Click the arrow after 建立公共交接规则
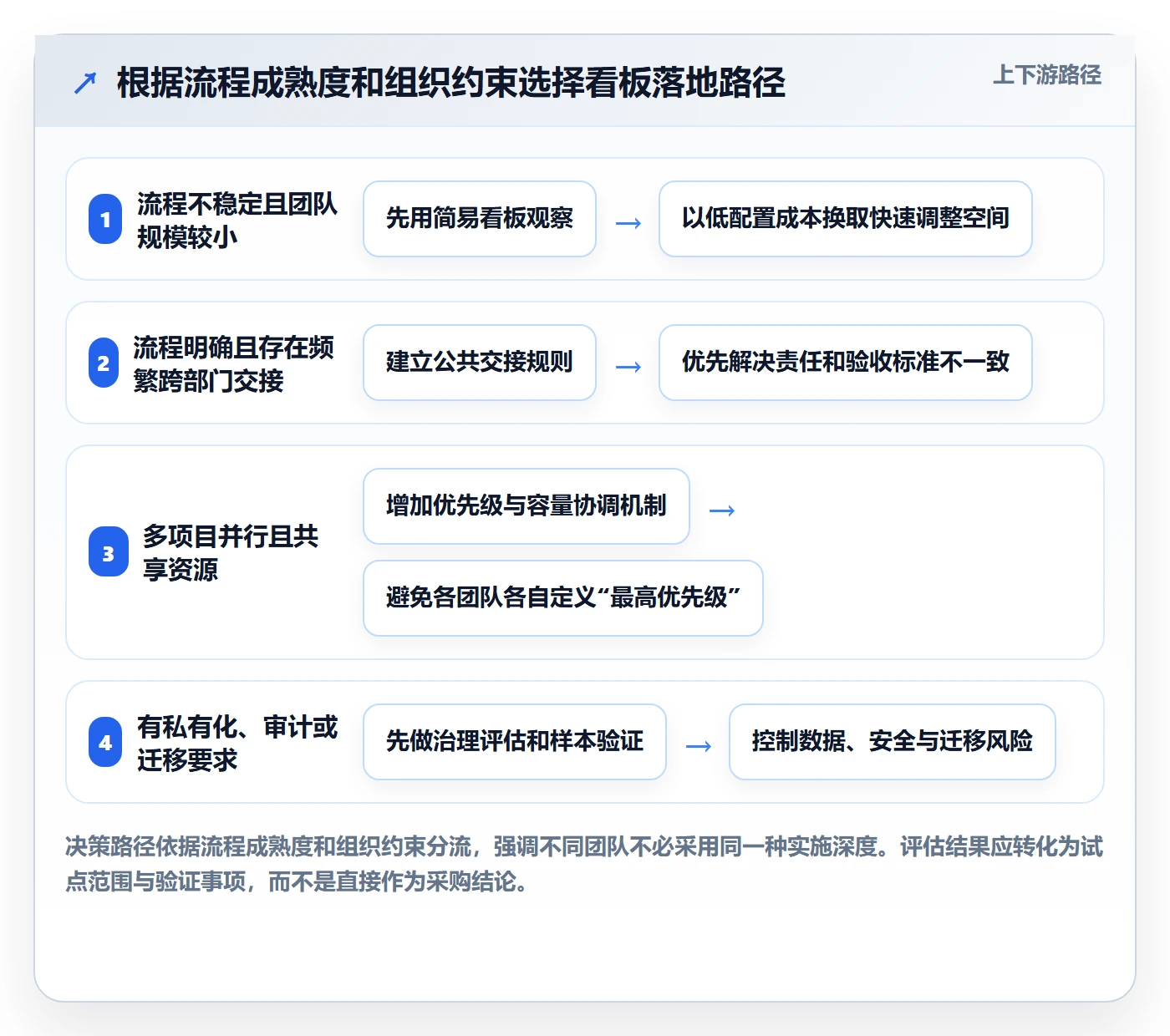The width and height of the screenshot is (1170, 1036). [628, 367]
